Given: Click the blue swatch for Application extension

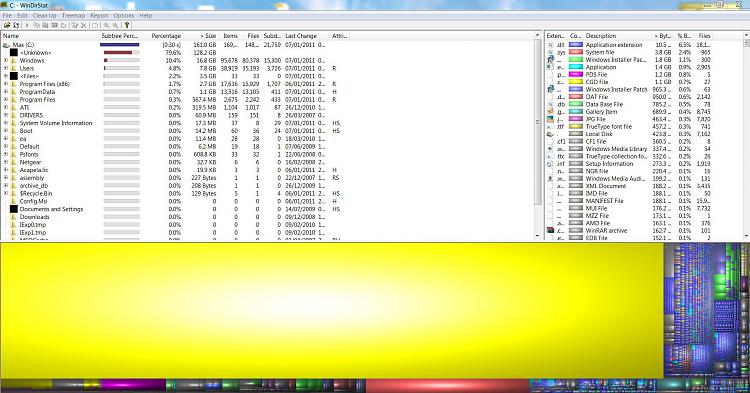Looking at the screenshot, I should (x=575, y=45).
